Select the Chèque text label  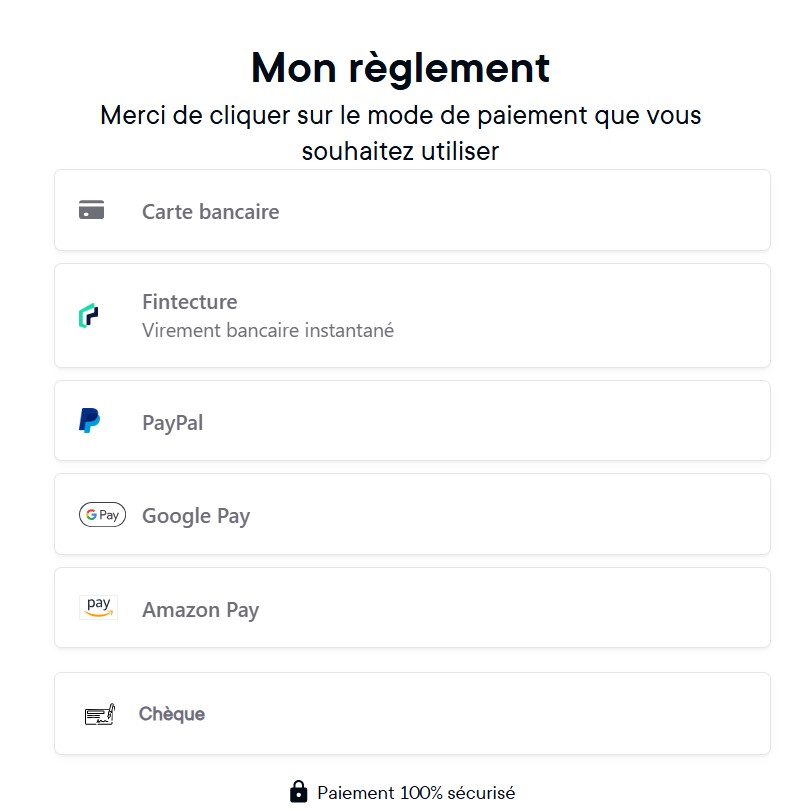[x=172, y=714]
